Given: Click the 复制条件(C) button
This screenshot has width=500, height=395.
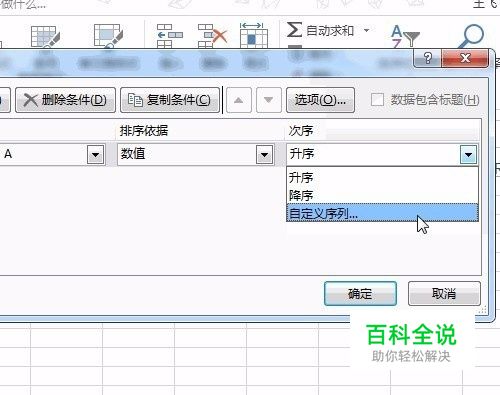Looking at the screenshot, I should point(170,100).
